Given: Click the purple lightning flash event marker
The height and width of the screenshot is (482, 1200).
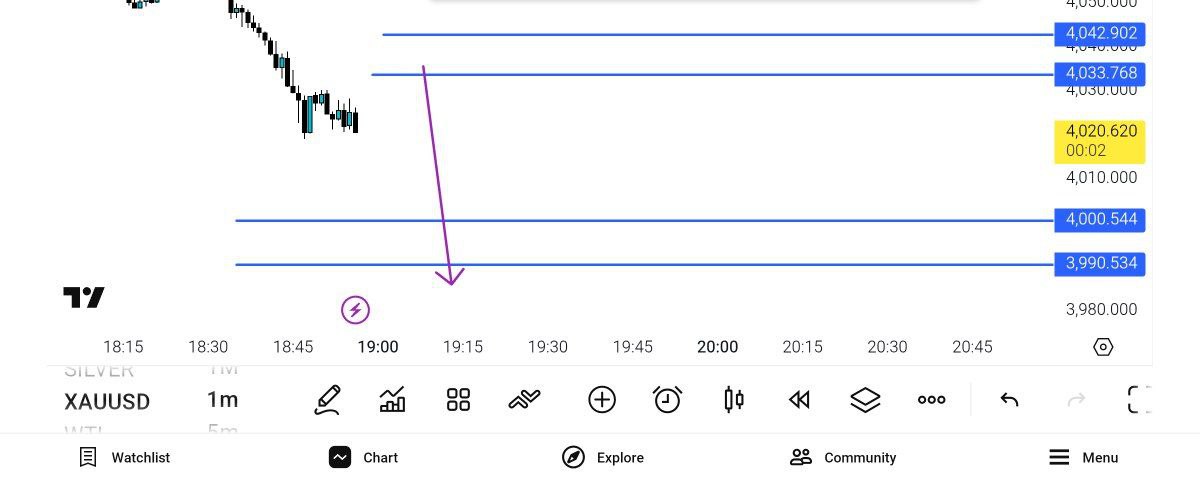Looking at the screenshot, I should click(x=355, y=310).
